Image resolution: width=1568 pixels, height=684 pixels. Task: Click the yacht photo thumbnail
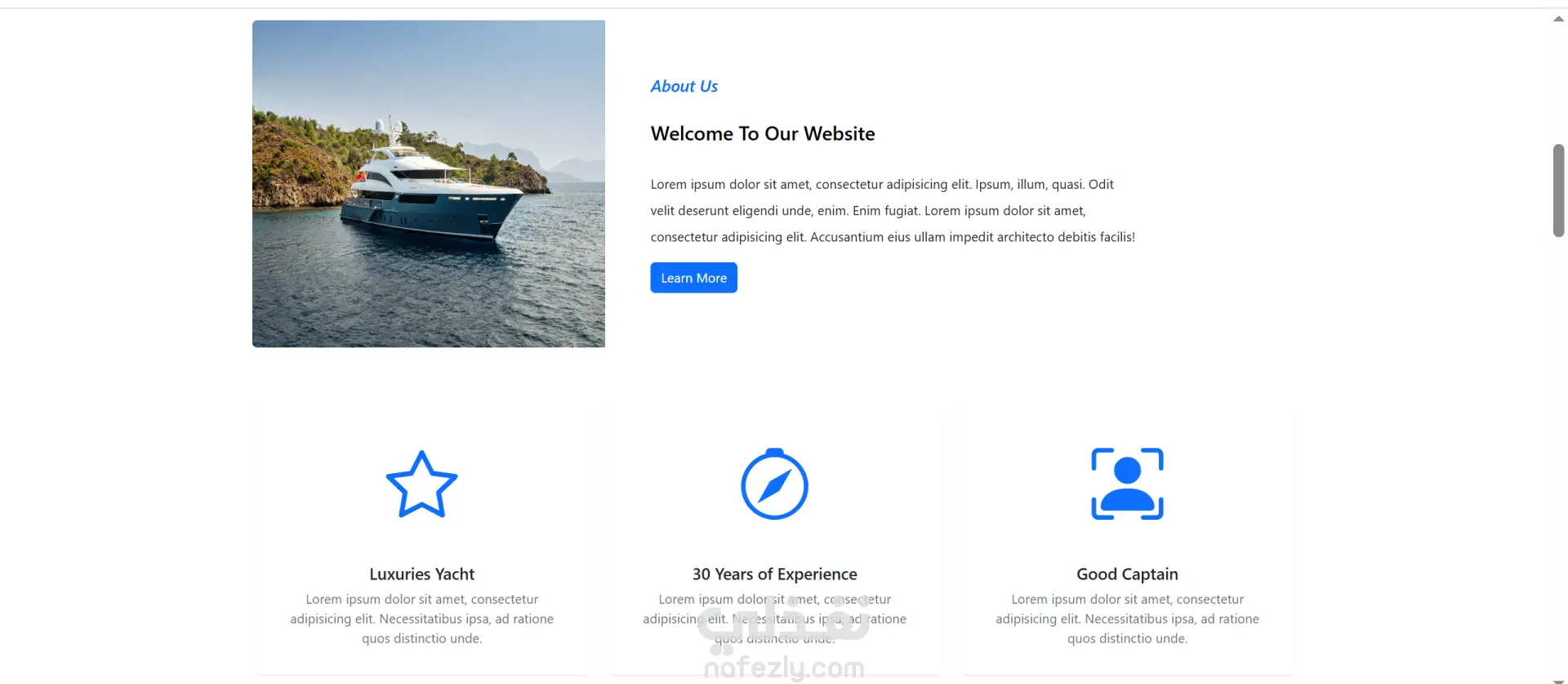tap(429, 184)
